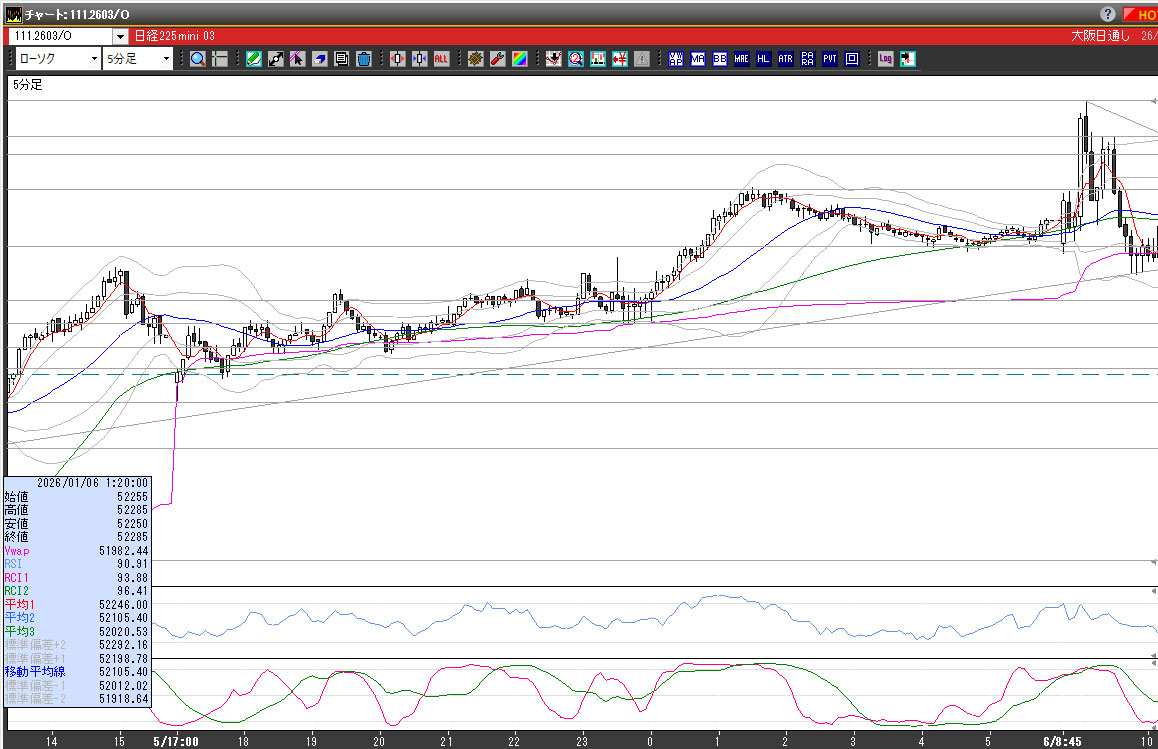Screen dimensions: 1158x749
Task: Click the PARA parabolic indicator button
Action: point(807,59)
